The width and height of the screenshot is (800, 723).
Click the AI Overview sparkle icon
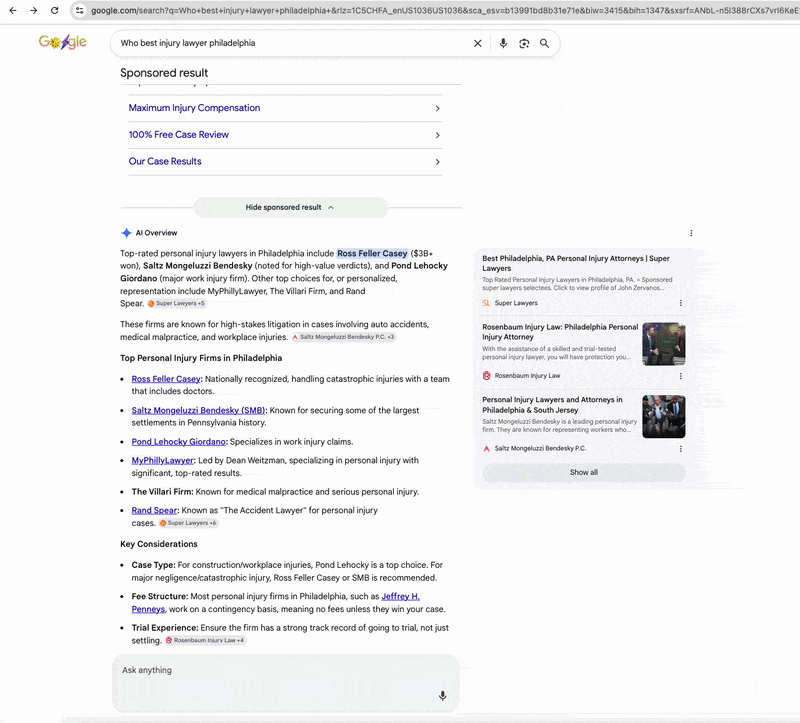[125, 232]
